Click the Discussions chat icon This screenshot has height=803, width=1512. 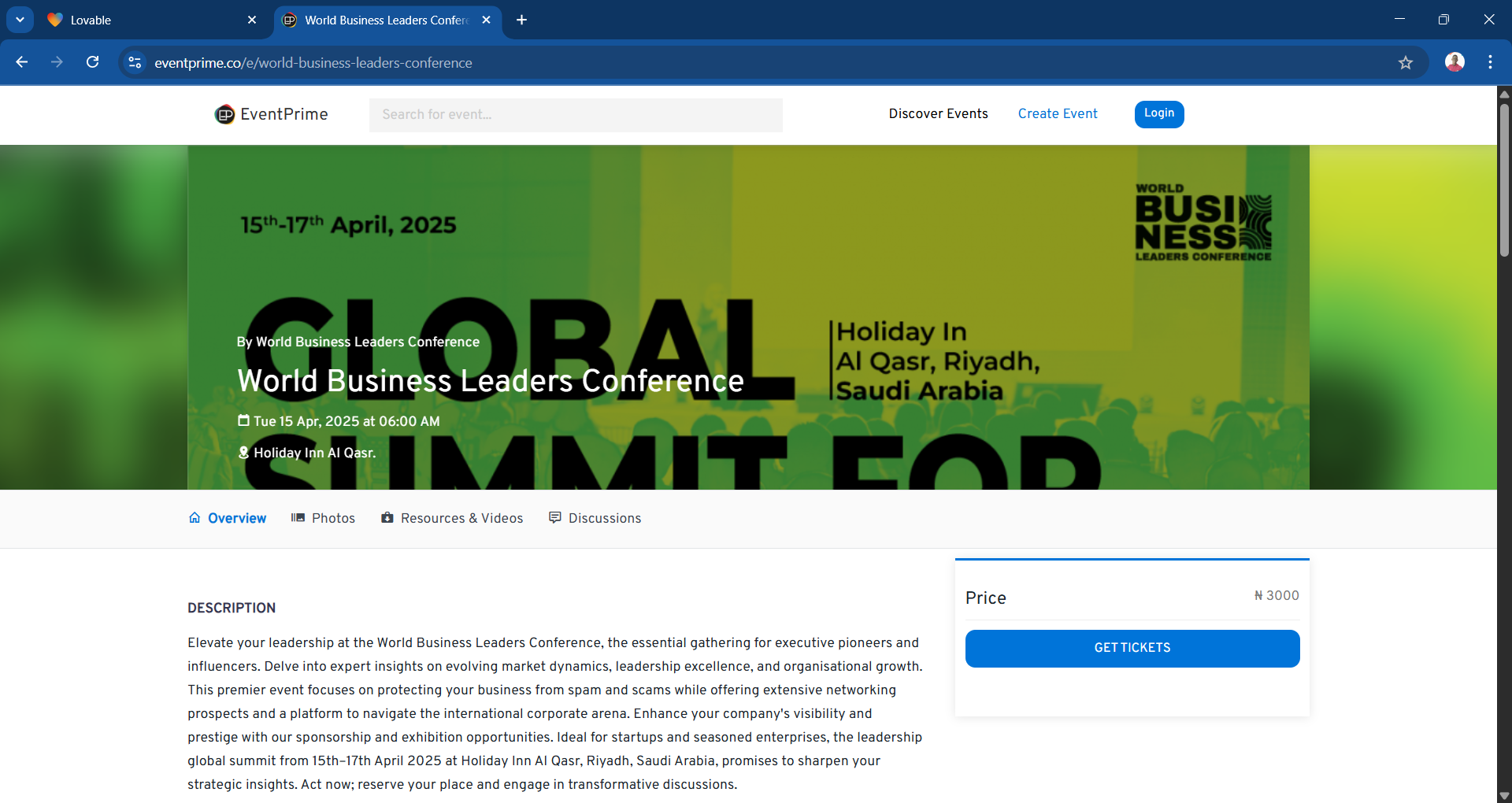click(555, 517)
